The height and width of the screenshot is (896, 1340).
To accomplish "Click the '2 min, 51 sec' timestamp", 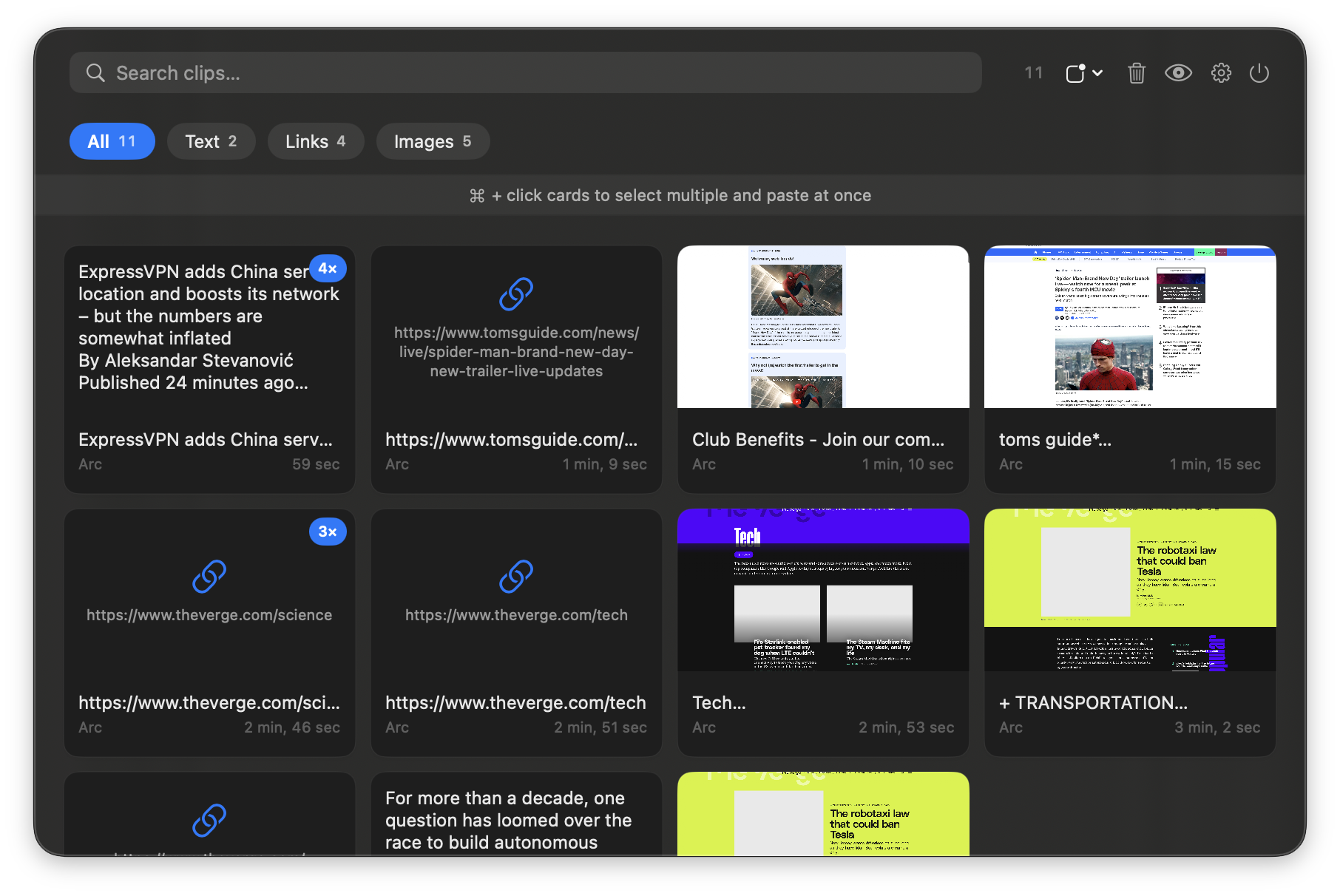I will 600,727.
